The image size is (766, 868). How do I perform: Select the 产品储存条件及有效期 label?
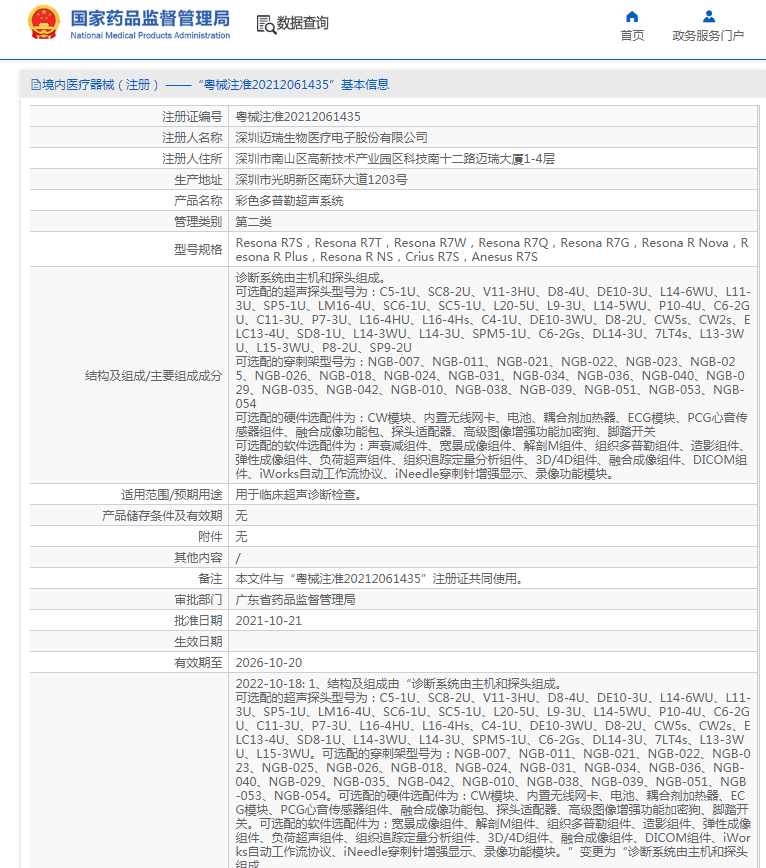tap(162, 516)
